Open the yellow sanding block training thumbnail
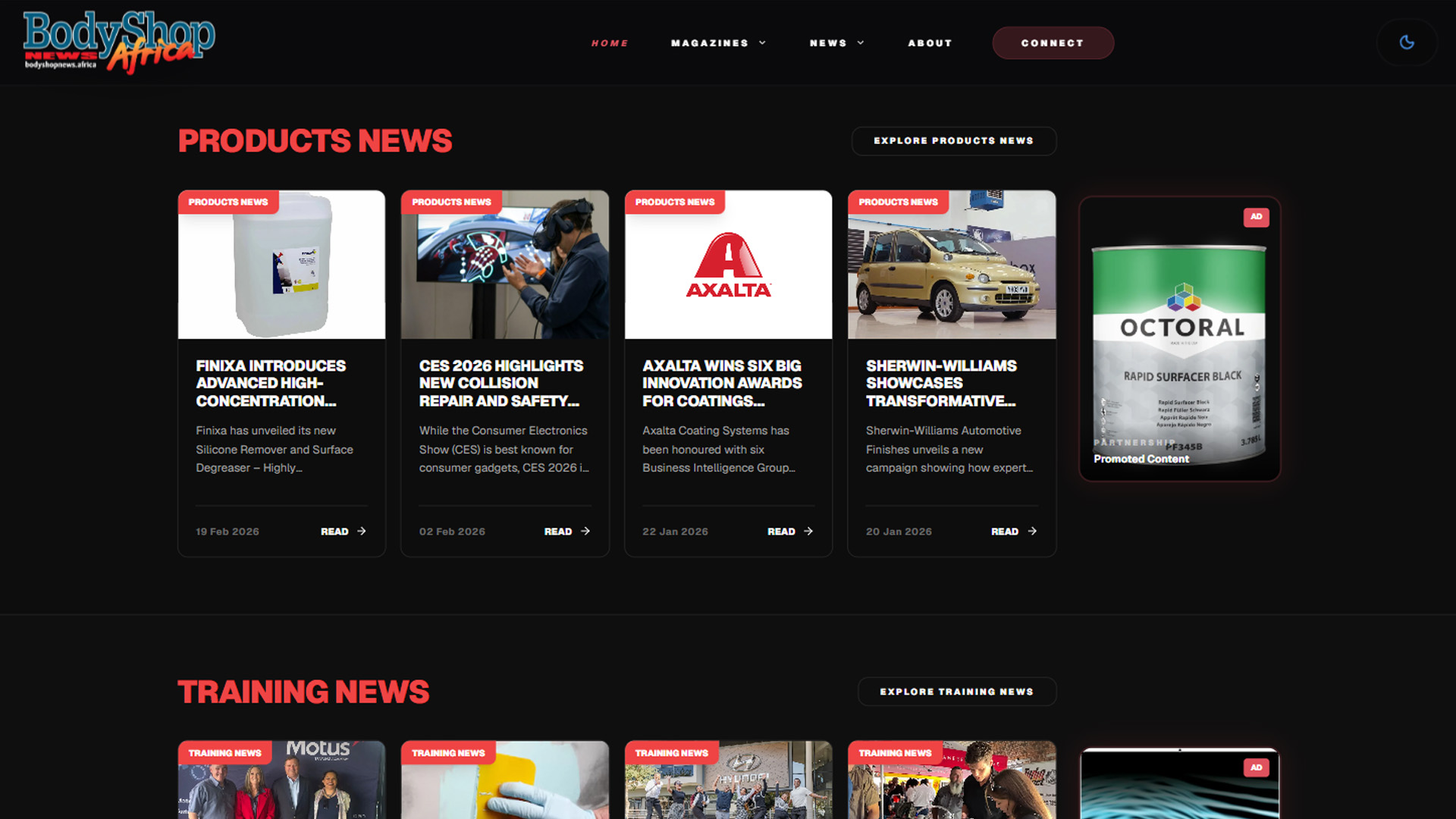The image size is (1456, 819). pos(505,780)
